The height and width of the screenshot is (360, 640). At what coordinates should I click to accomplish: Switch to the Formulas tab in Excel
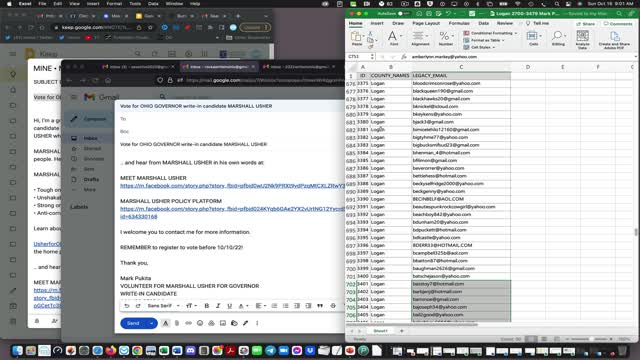coord(459,23)
